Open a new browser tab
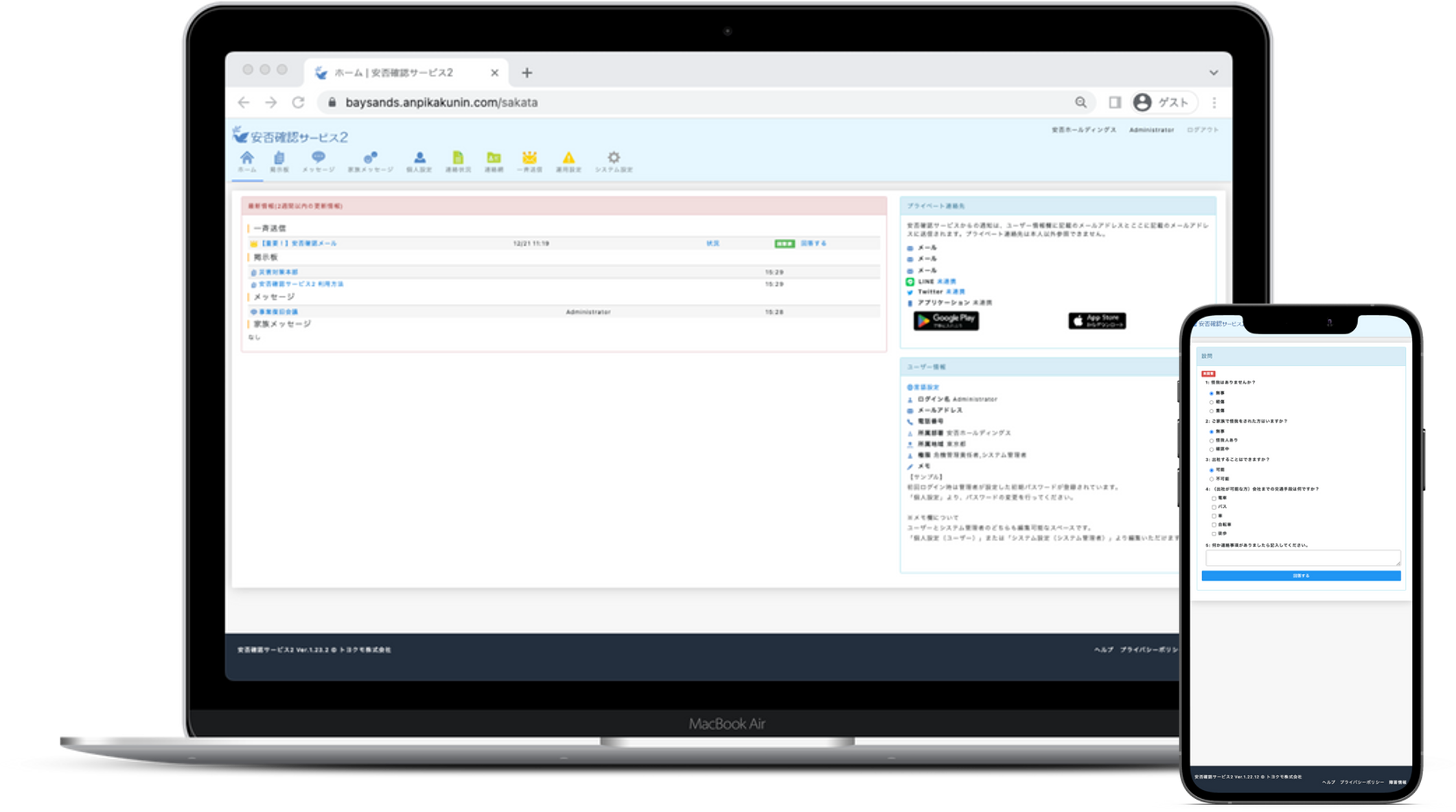The width and height of the screenshot is (1456, 812). tap(527, 73)
